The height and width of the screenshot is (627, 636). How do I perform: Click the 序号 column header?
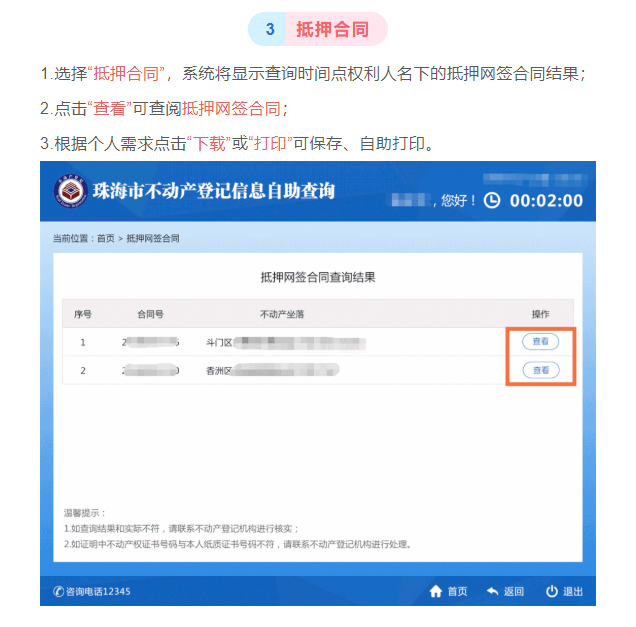tap(83, 314)
